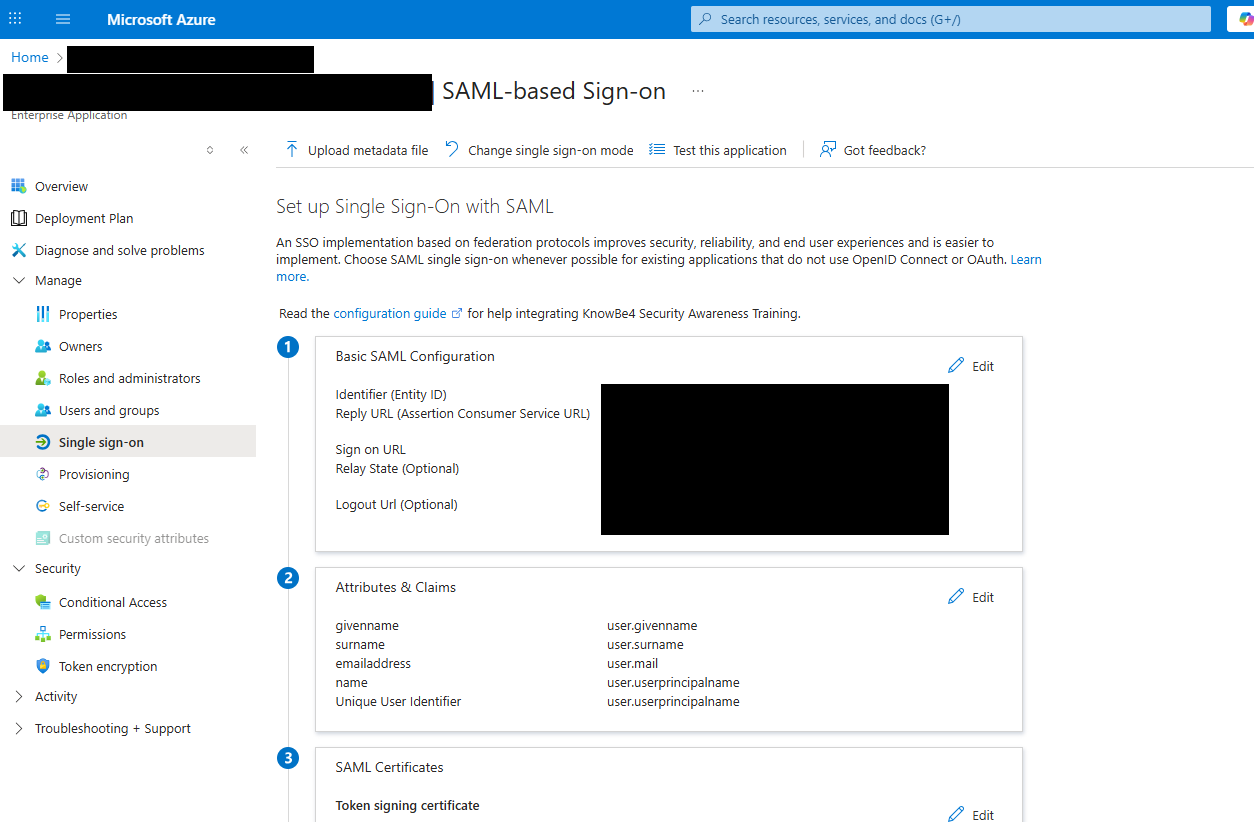1254x822 pixels.
Task: Click the Permissions icon
Action: tap(42, 634)
